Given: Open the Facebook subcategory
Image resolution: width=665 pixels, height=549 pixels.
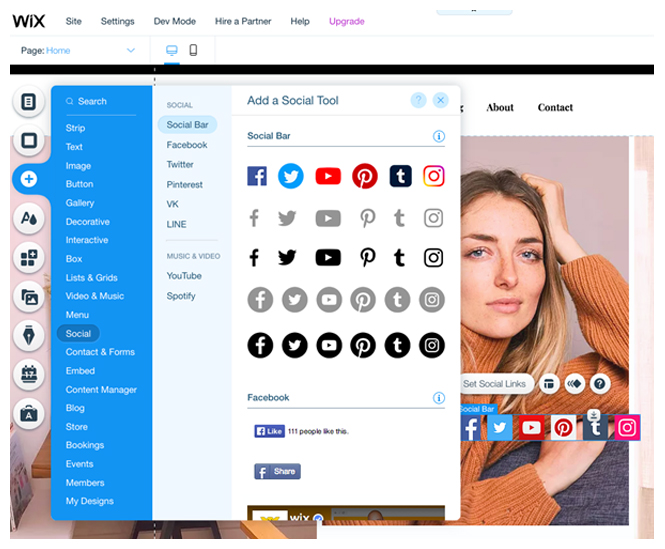Looking at the screenshot, I should (187, 145).
